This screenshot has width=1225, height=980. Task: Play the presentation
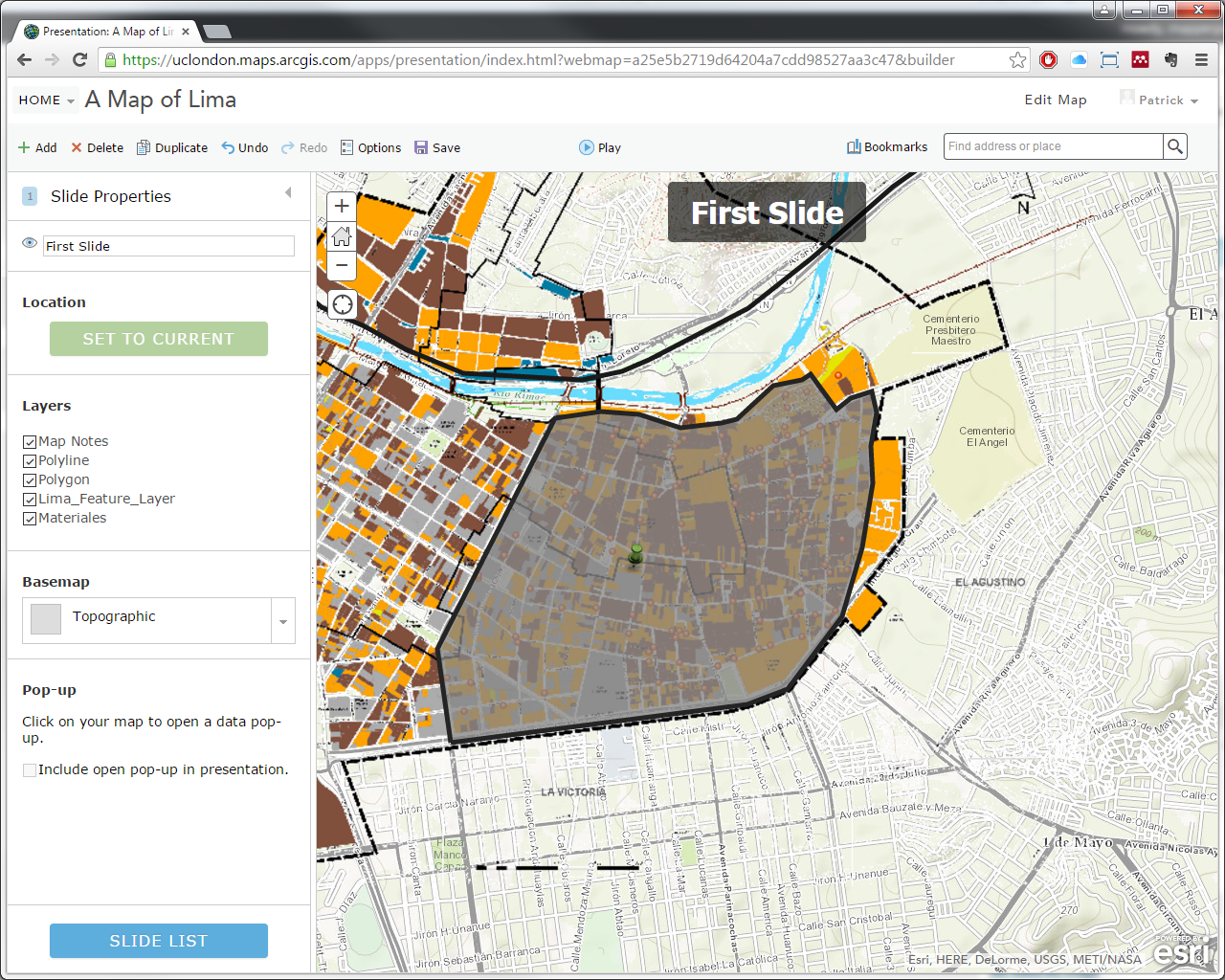pos(600,147)
